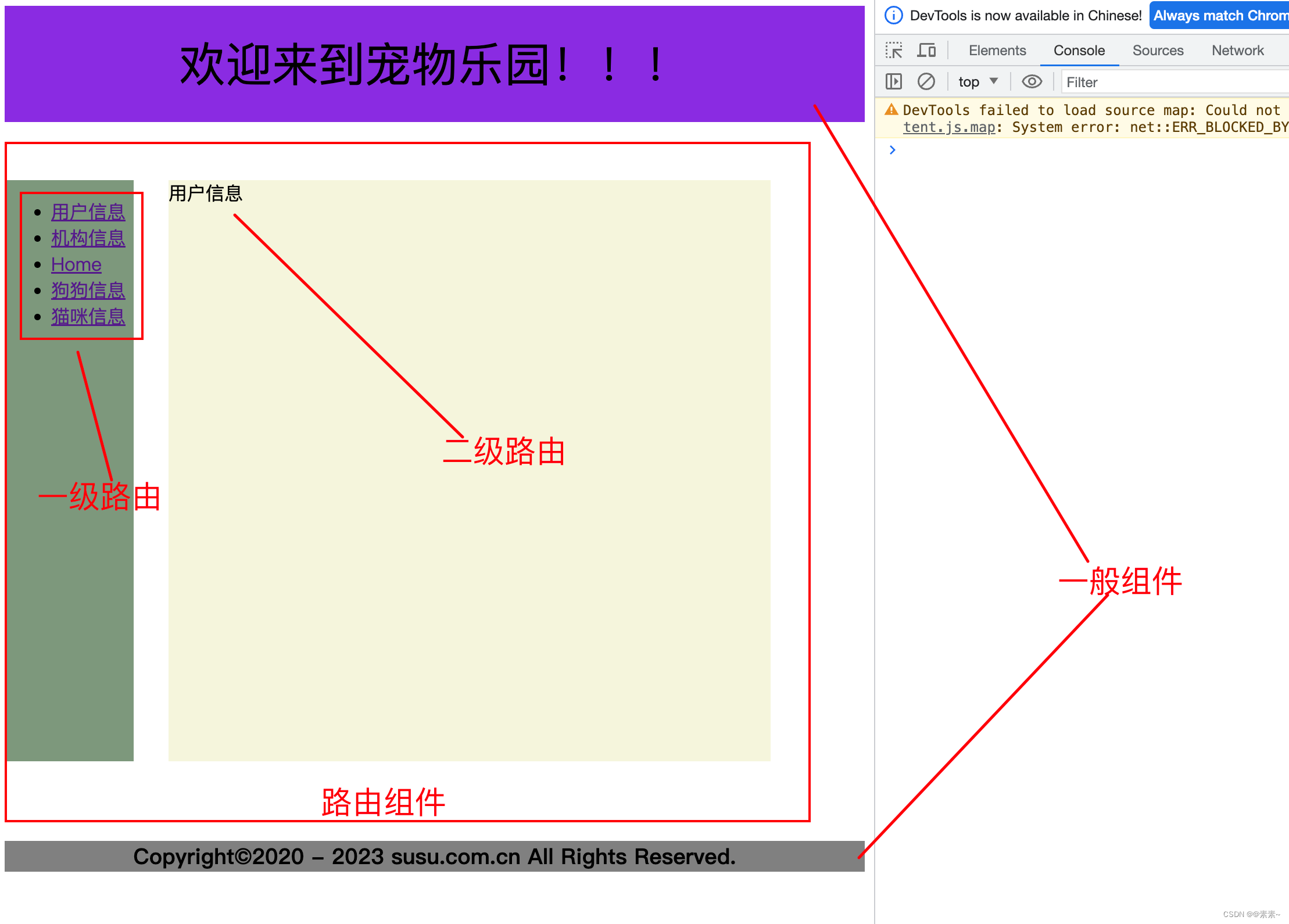Image resolution: width=1289 pixels, height=924 pixels.
Task: Click the Home link in the sidebar
Action: point(76,264)
